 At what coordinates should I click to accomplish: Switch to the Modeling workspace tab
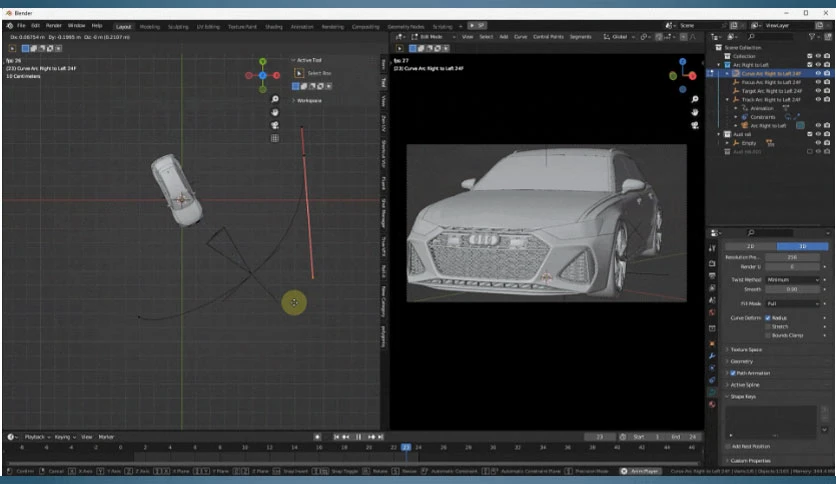coord(149,26)
